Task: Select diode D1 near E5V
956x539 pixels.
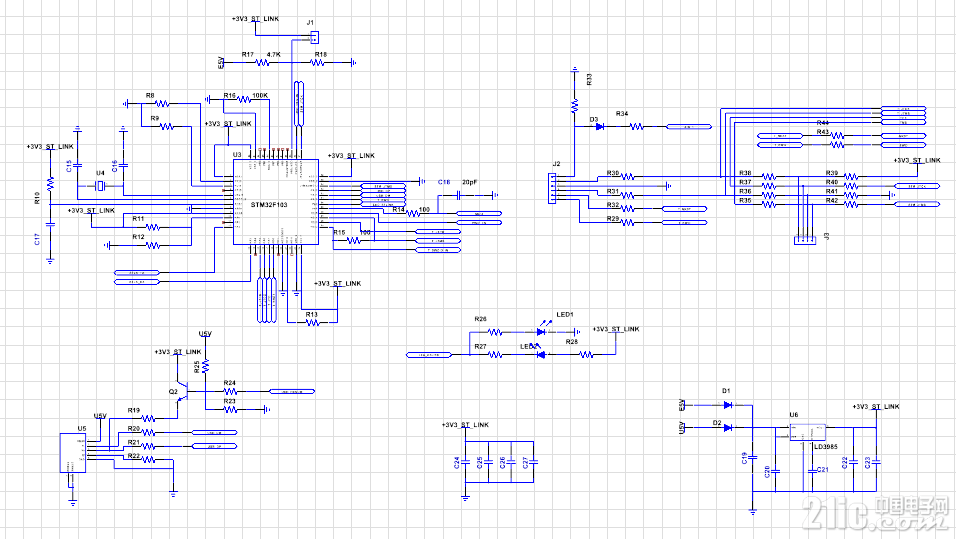Action: (x=727, y=404)
